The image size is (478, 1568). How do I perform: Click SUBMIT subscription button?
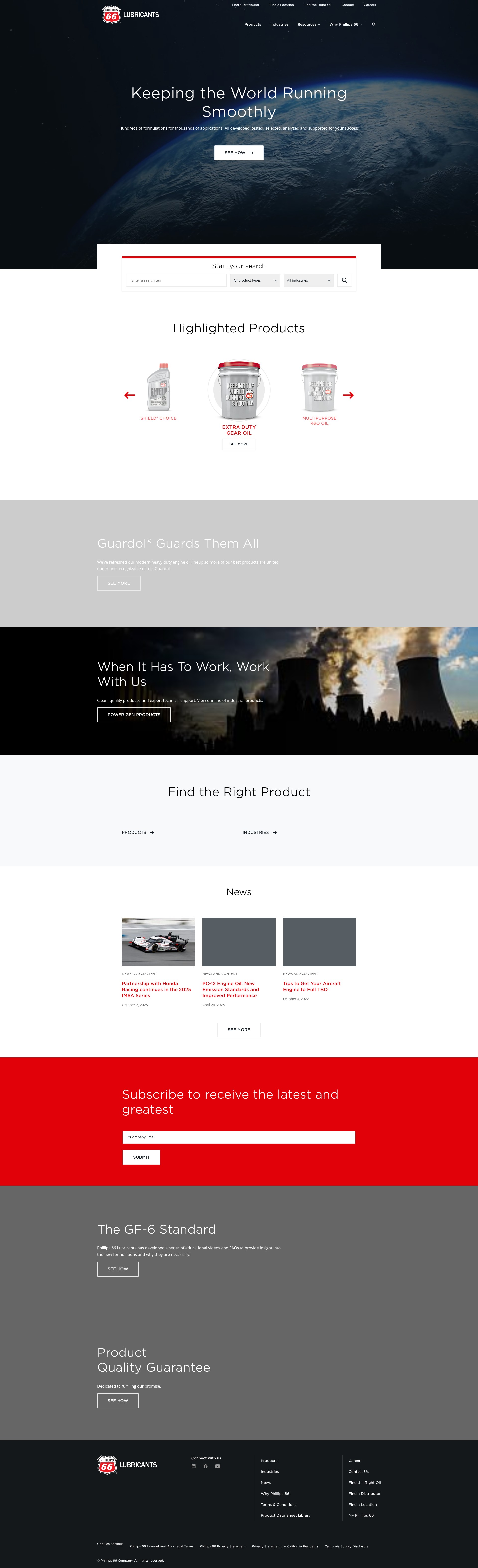click(x=141, y=1157)
